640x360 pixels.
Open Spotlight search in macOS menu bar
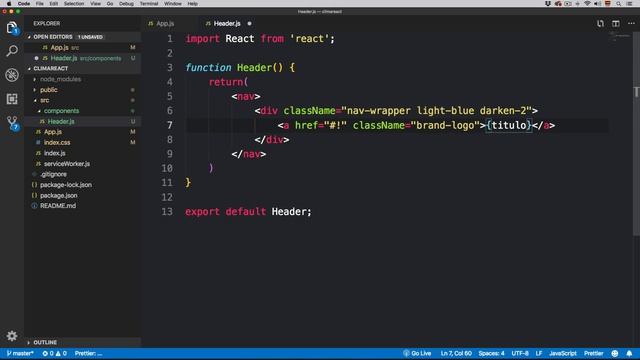click(619, 4)
